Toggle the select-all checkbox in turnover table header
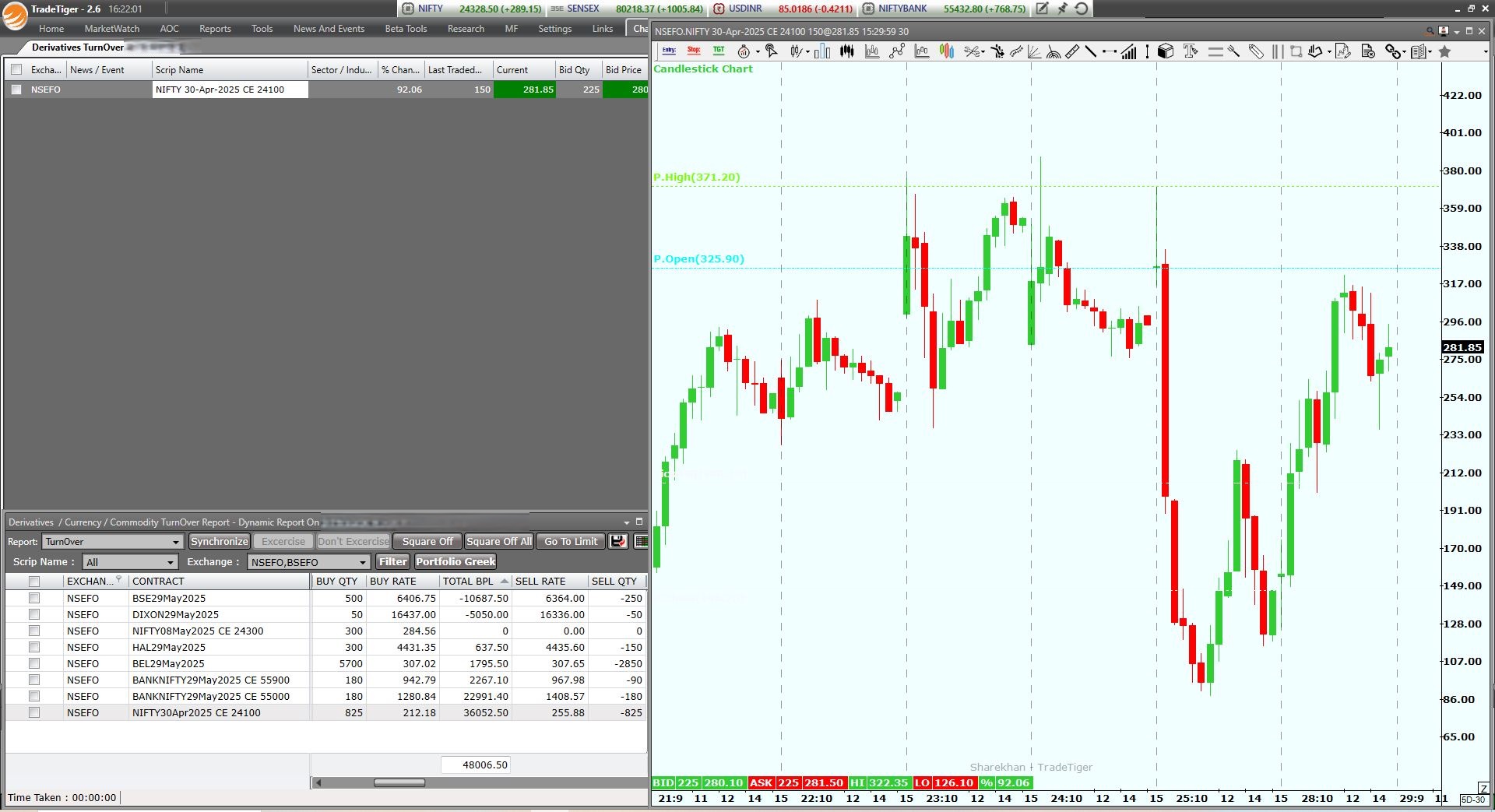Screen dimensions: 1495x812 pyautogui.click(x=33, y=581)
